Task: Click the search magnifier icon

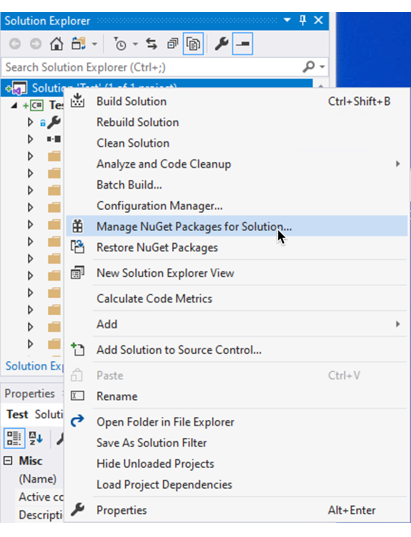Action: [309, 66]
